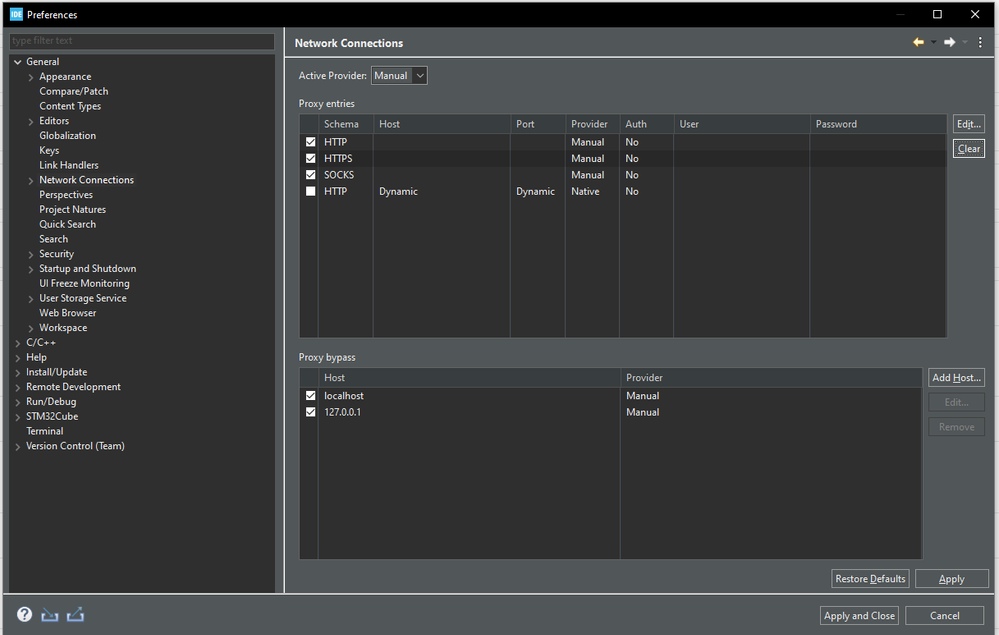Expand the Startup and Shutdown node
This screenshot has width=999, height=635.
[x=31, y=269]
